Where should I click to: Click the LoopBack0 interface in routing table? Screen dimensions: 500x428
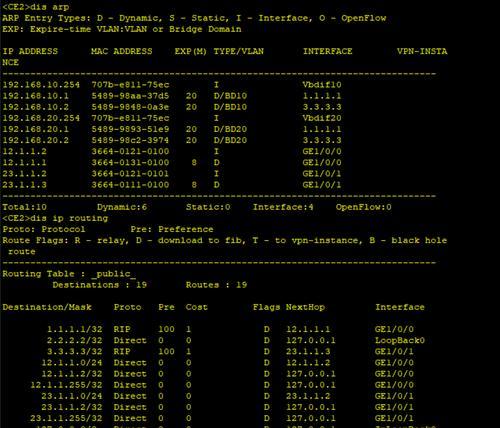[400, 341]
